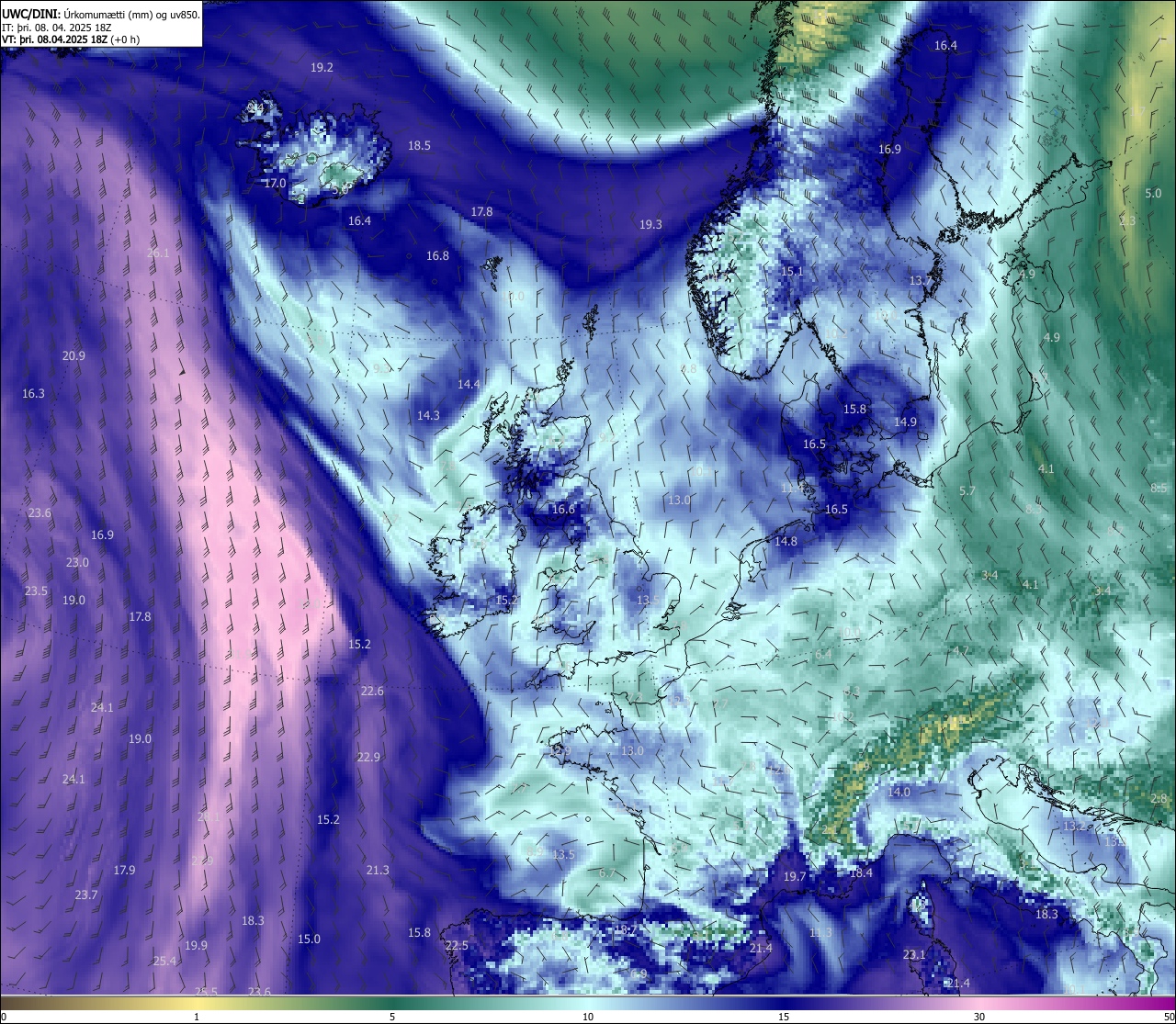Click the 23.5 value at left edge

(36, 591)
